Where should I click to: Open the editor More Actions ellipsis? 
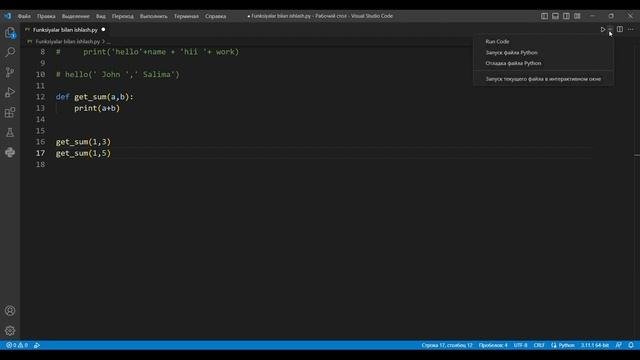631,29
